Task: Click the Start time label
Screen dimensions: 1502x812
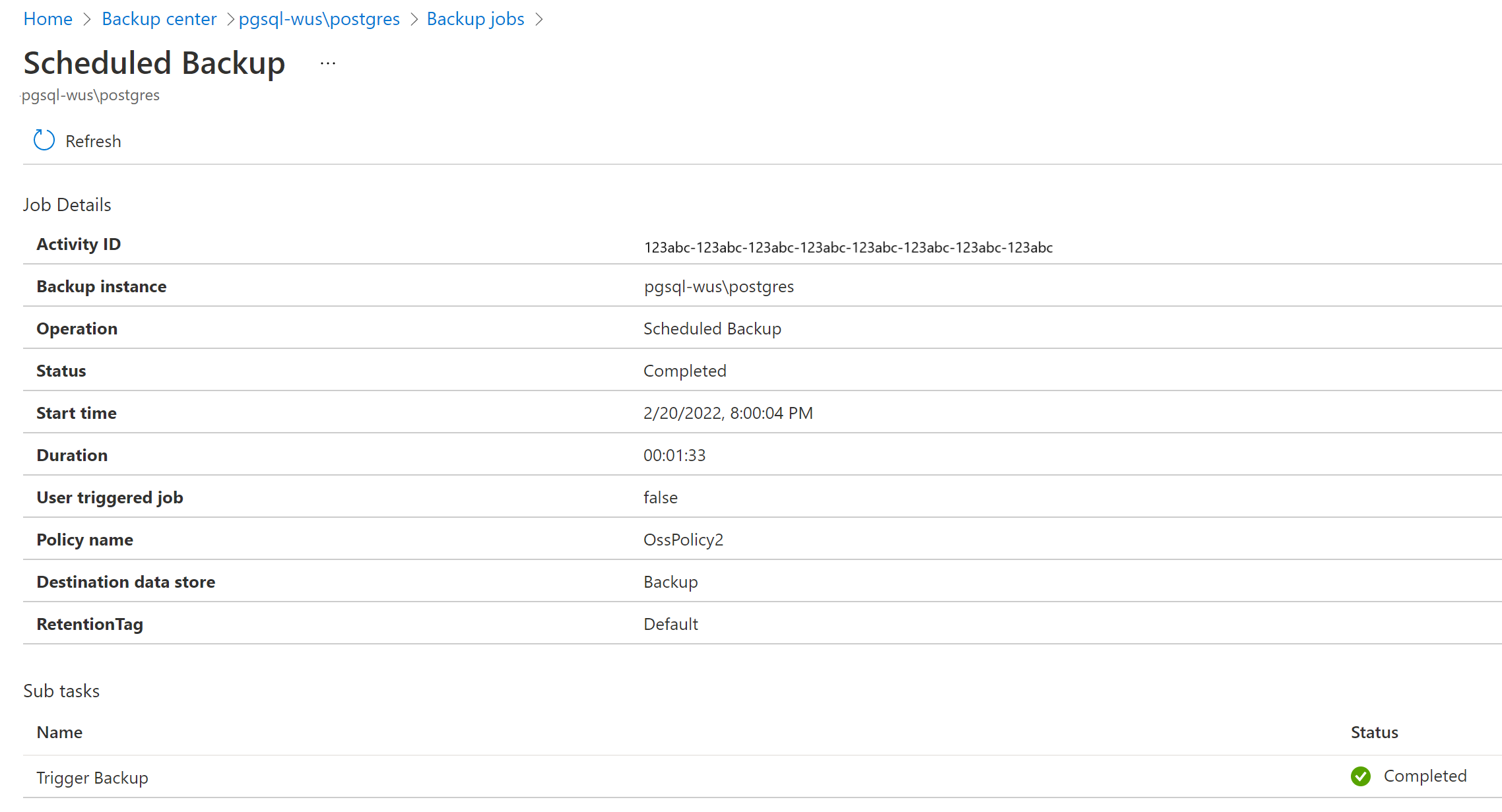Action: pos(77,413)
